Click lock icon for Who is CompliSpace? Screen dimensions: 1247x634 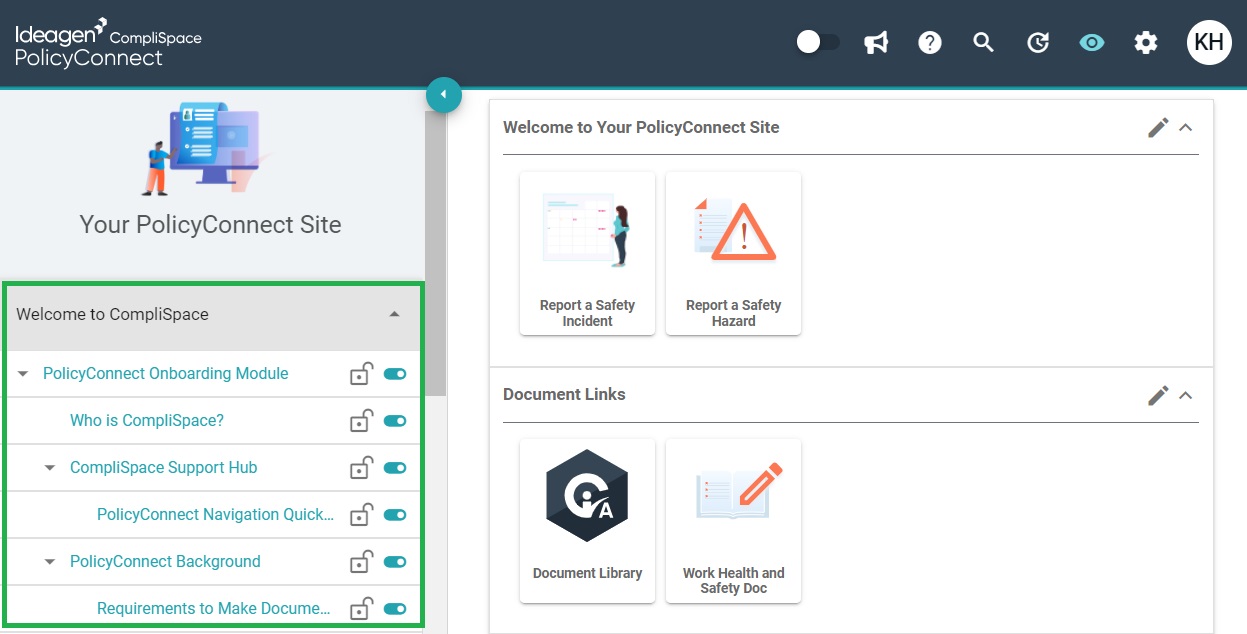click(361, 420)
